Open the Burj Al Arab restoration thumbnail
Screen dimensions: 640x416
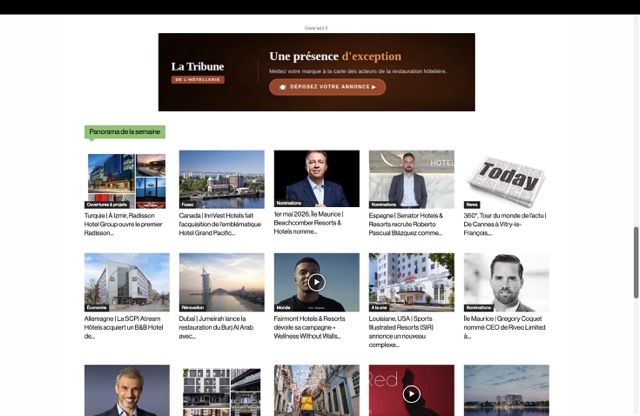[x=222, y=282]
